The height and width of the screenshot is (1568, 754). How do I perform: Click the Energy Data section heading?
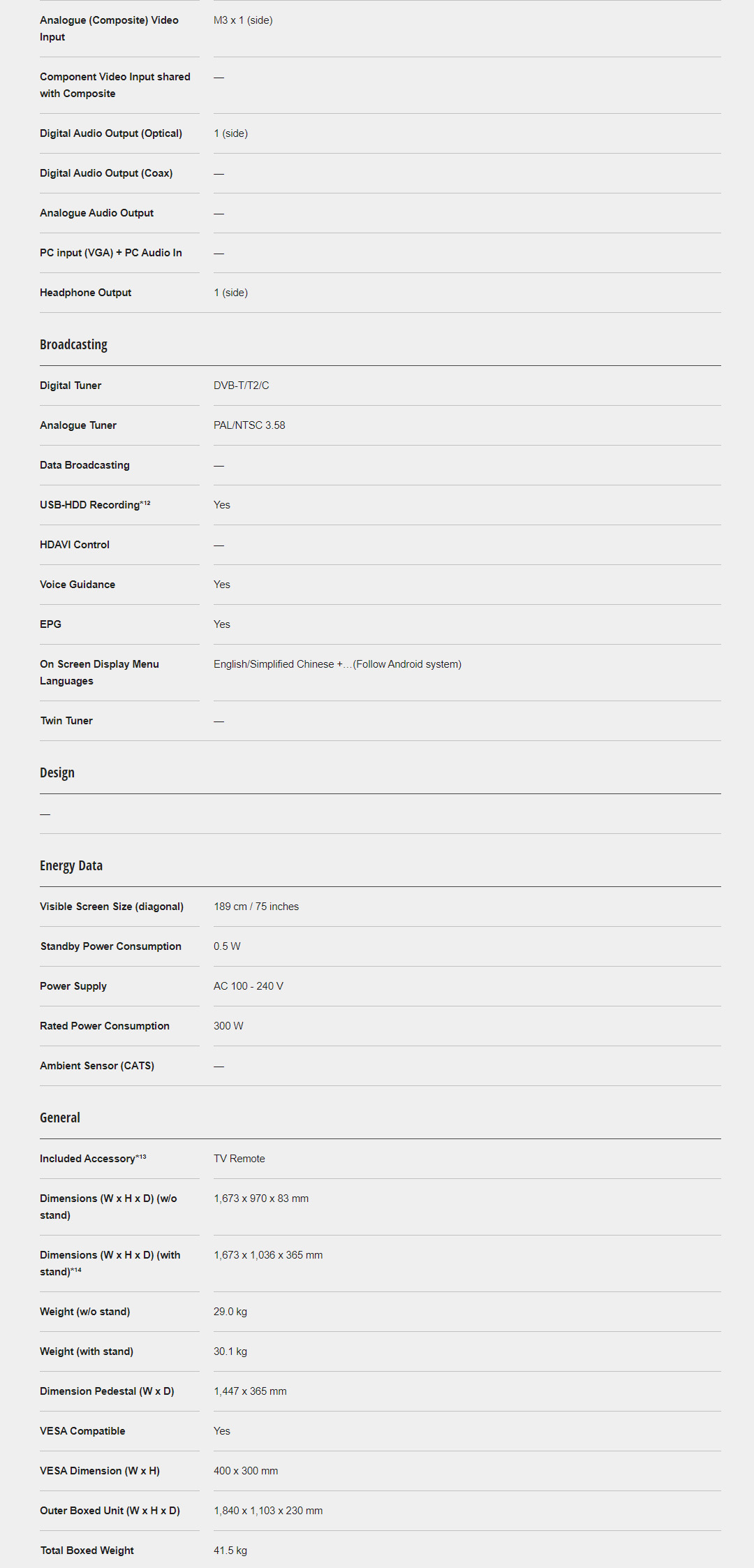(x=71, y=865)
